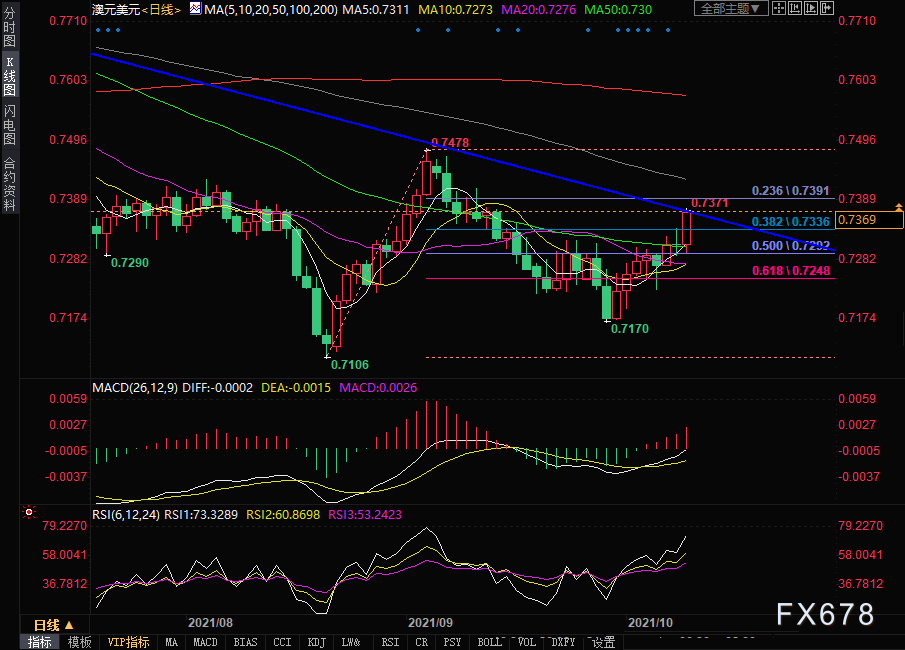Select the MACD indicator button

click(205, 642)
